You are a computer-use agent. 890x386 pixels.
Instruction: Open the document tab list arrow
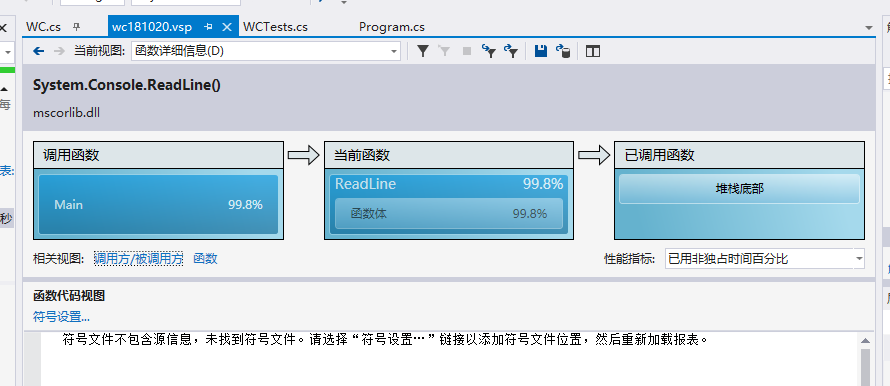click(868, 27)
